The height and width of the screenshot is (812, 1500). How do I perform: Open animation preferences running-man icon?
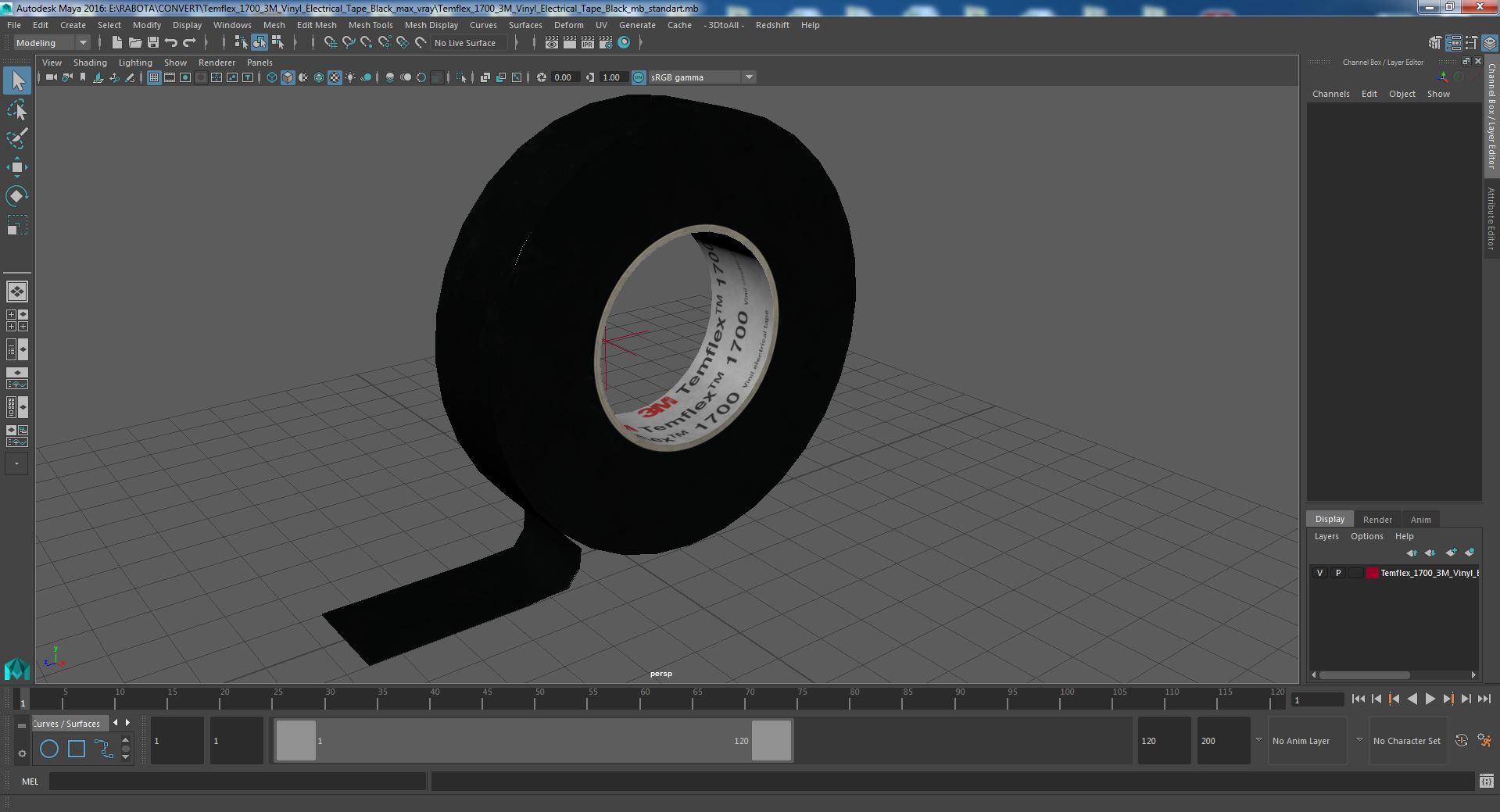1484,740
